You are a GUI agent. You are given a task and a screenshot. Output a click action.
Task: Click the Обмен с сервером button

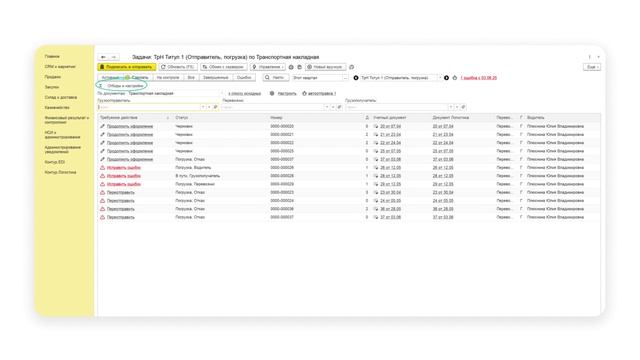(224, 67)
